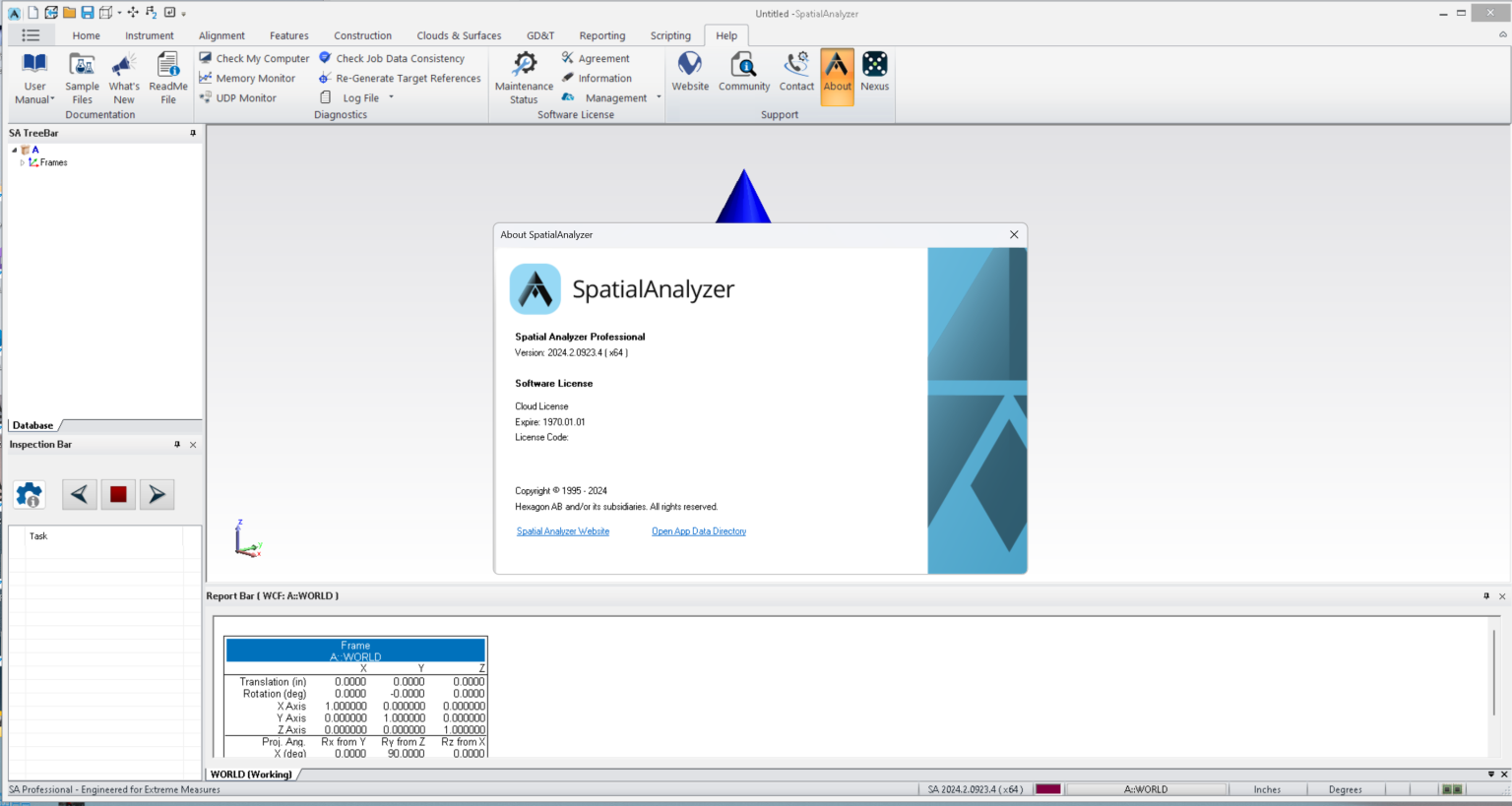
Task: Switch to the Instrument ribbon tab
Action: [x=150, y=35]
